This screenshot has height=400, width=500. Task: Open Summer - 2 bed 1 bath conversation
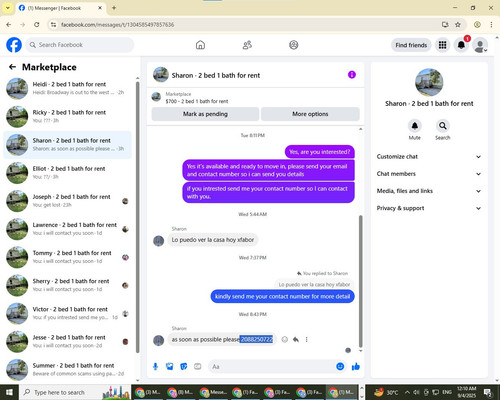point(67,369)
